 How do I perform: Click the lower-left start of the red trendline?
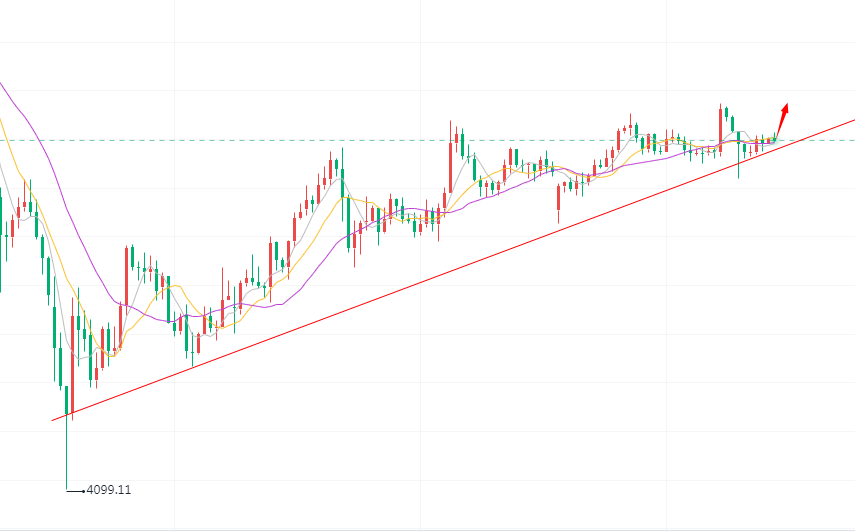[54, 420]
